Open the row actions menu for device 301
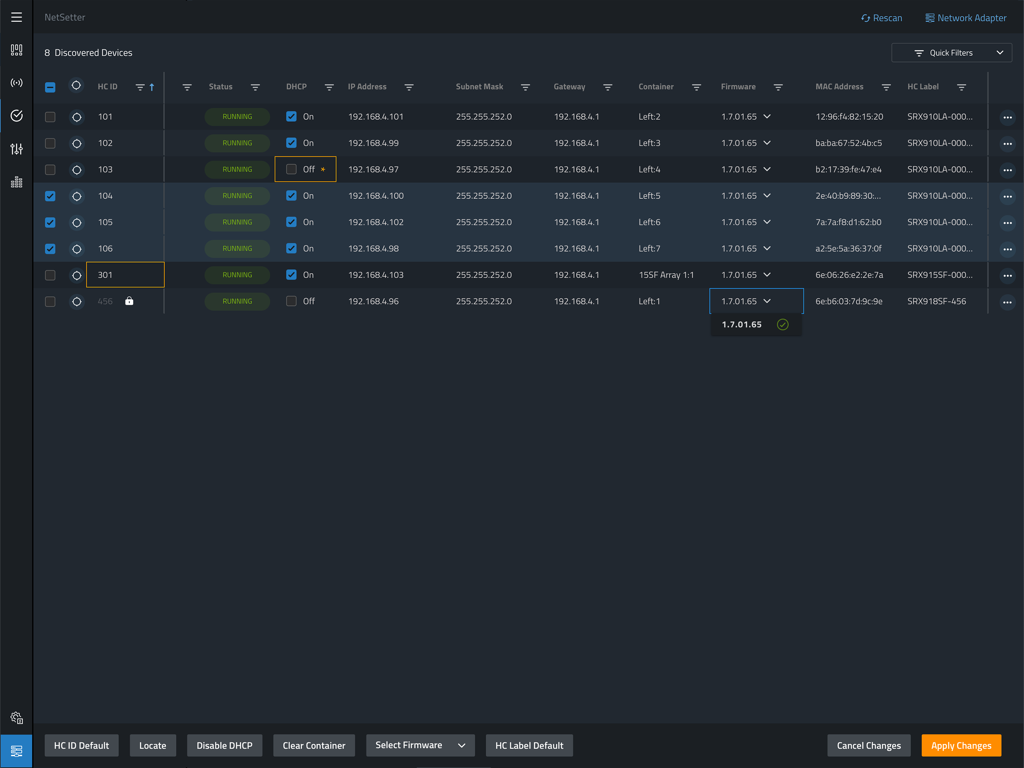The image size is (1024, 768). point(1006,274)
